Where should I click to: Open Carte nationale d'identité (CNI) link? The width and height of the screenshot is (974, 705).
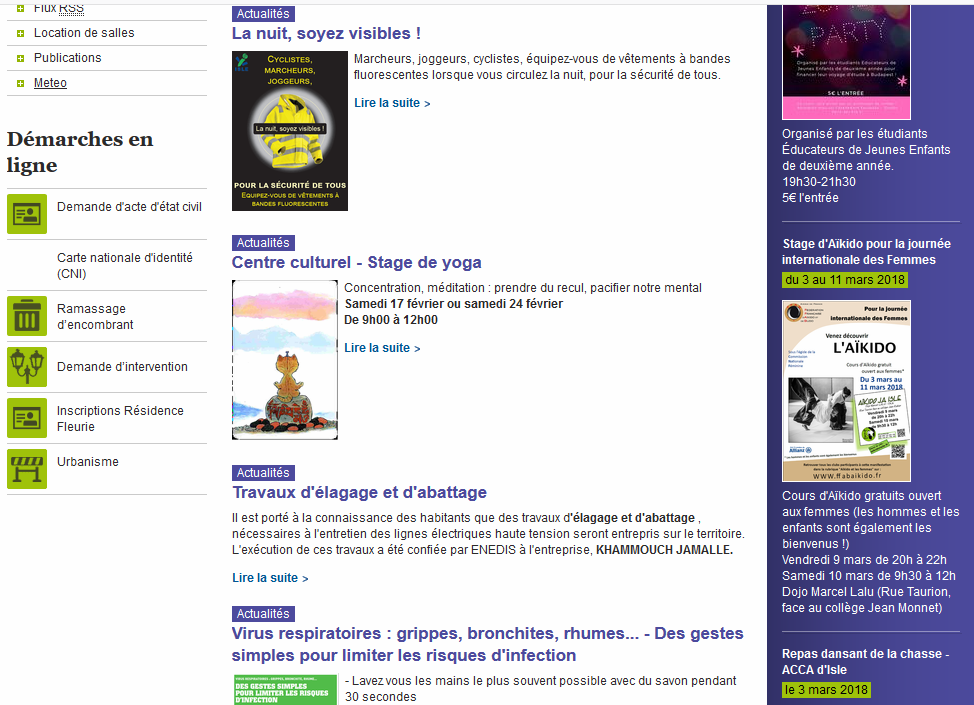point(124,265)
